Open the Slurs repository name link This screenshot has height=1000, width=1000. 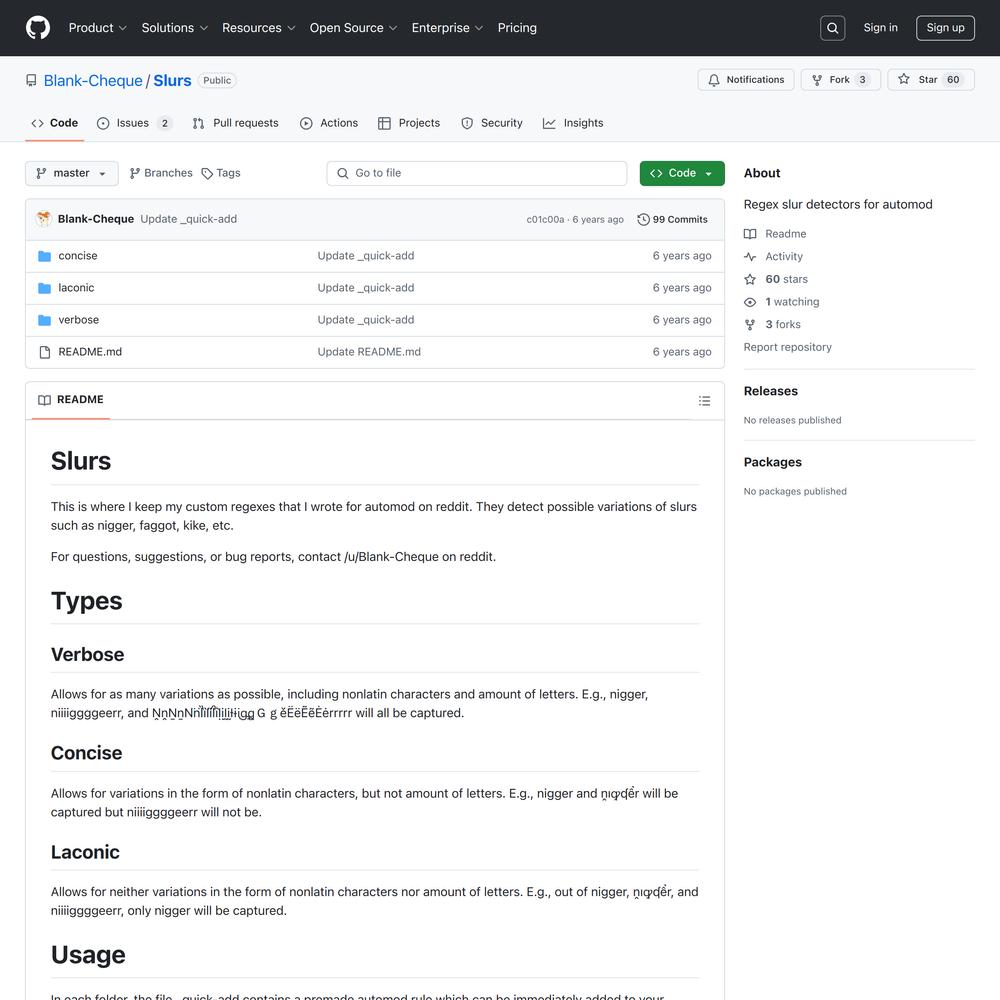click(172, 81)
